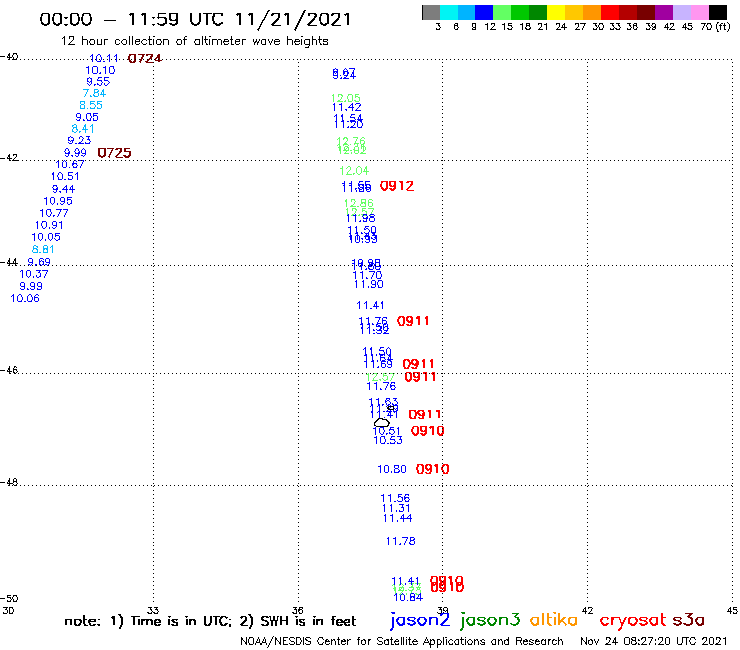This screenshot has height=650, width=740.
Task: Select the green reading 12.04
Action: [354, 171]
